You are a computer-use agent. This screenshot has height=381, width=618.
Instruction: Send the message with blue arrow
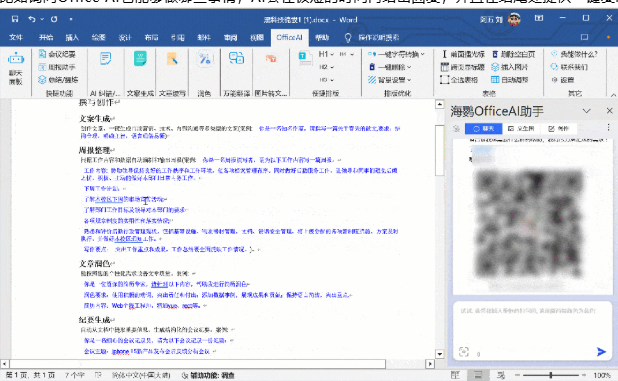pos(601,351)
